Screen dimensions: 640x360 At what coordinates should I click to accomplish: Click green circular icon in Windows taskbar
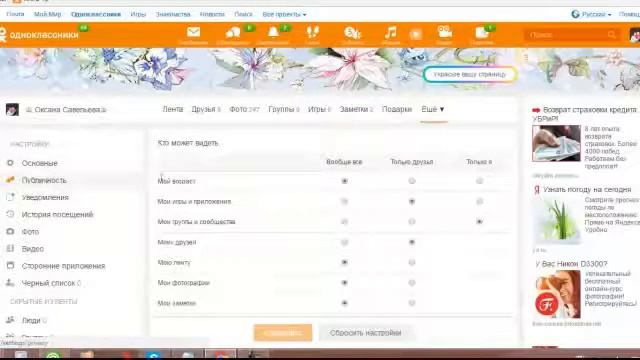tap(53, 356)
